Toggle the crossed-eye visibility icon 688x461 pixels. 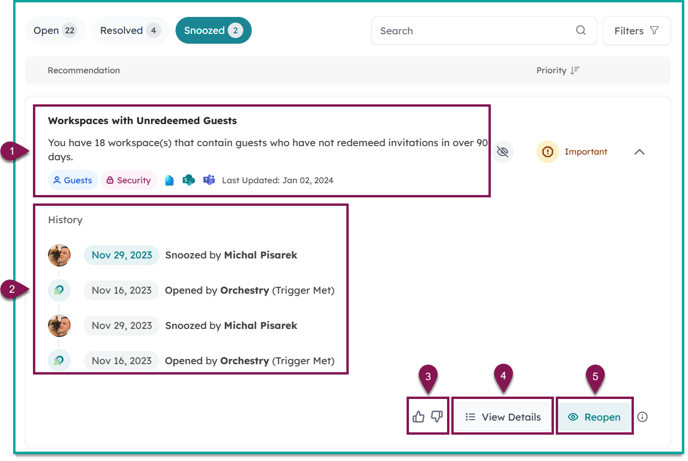click(503, 152)
